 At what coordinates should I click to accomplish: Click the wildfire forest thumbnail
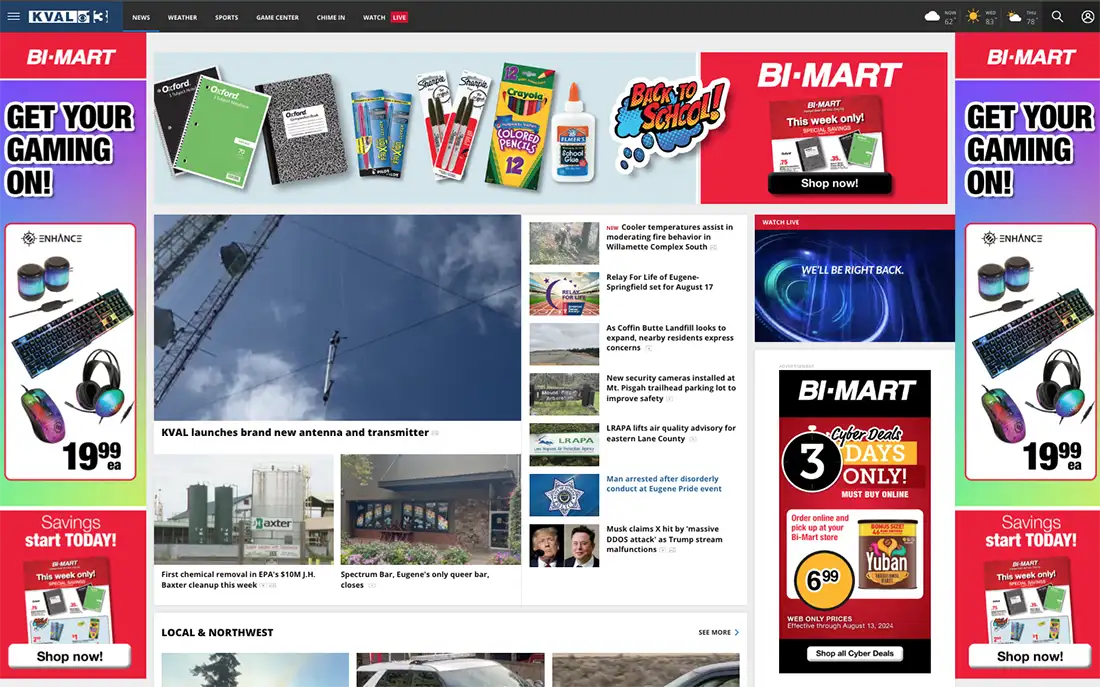tap(564, 244)
